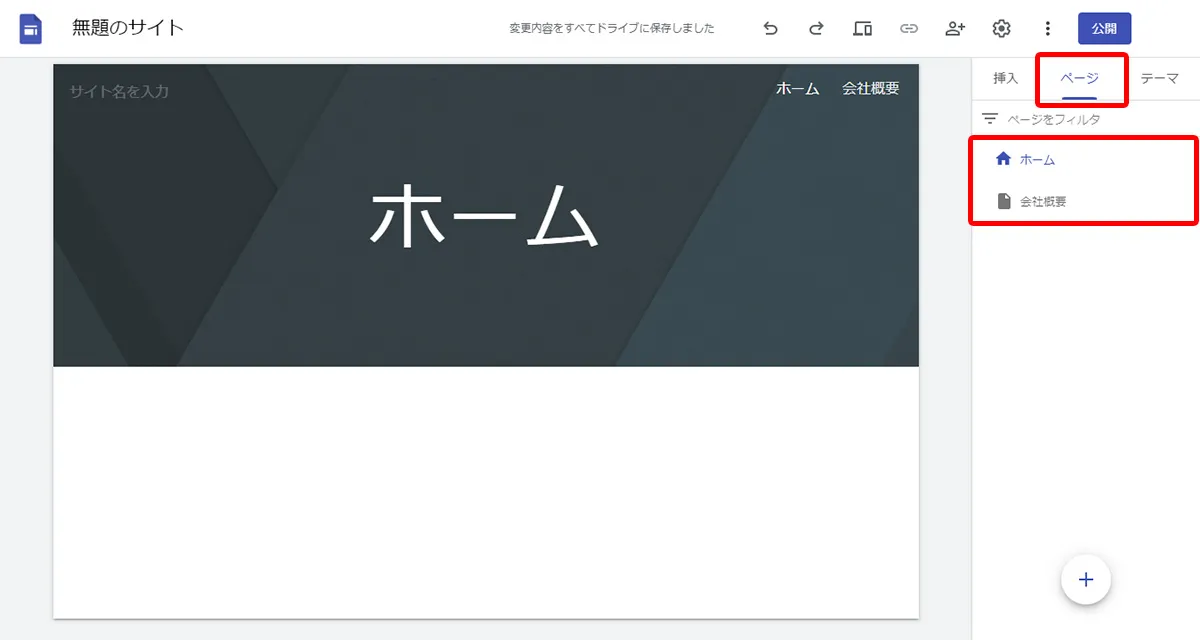Viewport: 1200px width, 640px height.
Task: Open share with others icon
Action: (955, 29)
